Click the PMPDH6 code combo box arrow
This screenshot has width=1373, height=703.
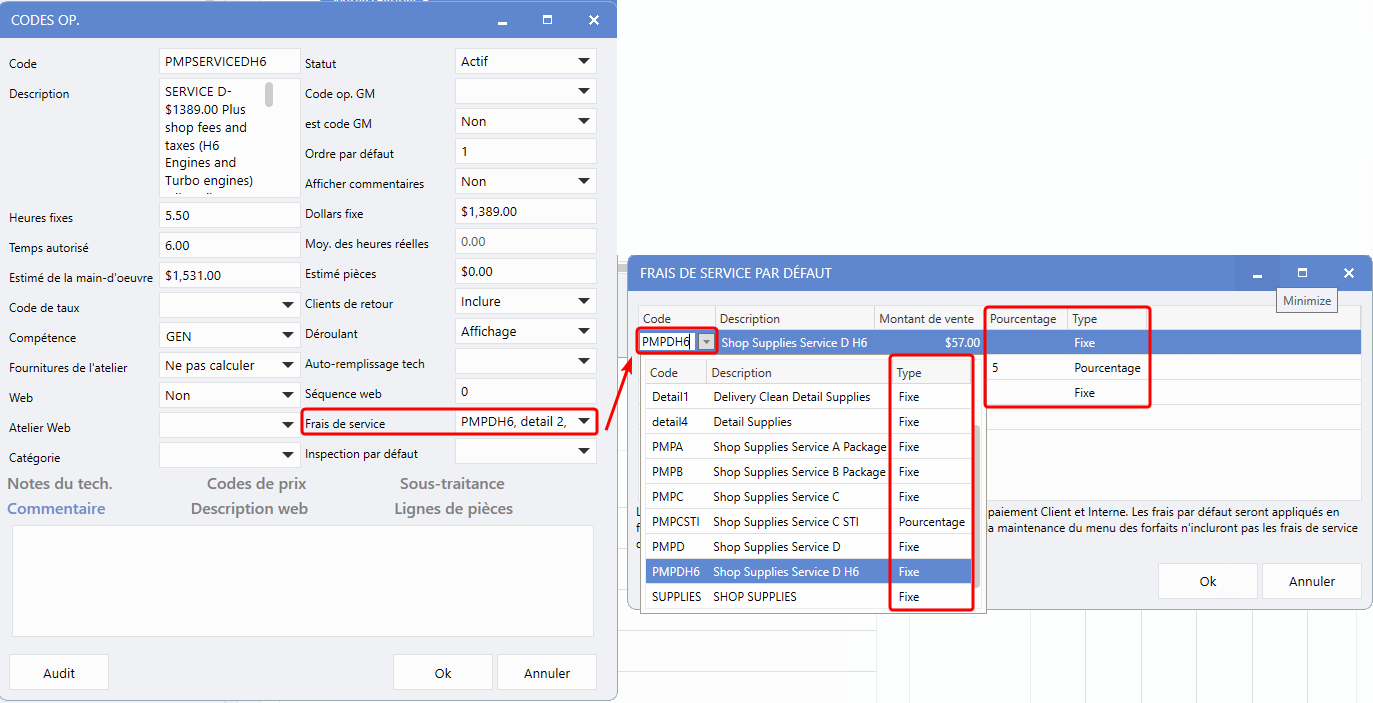click(707, 342)
